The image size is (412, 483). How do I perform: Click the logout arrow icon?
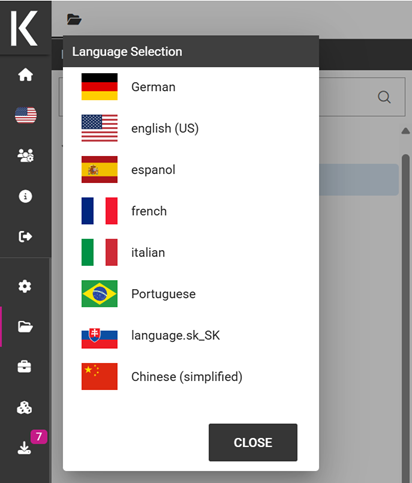tap(25, 237)
